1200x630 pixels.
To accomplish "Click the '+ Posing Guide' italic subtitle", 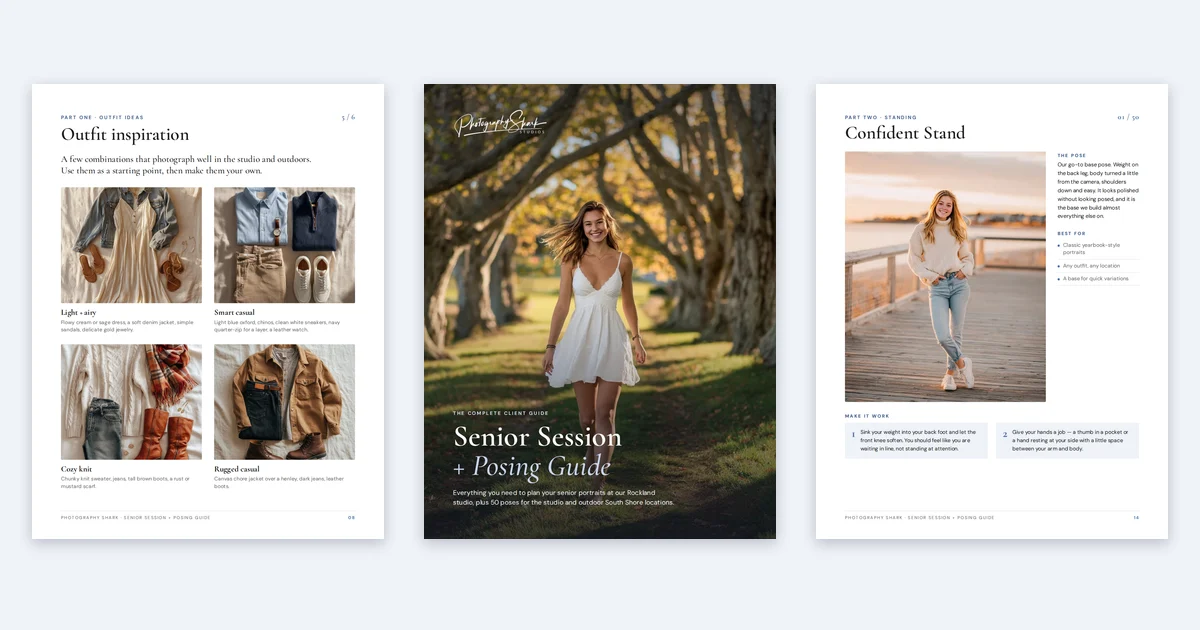I will click(531, 467).
